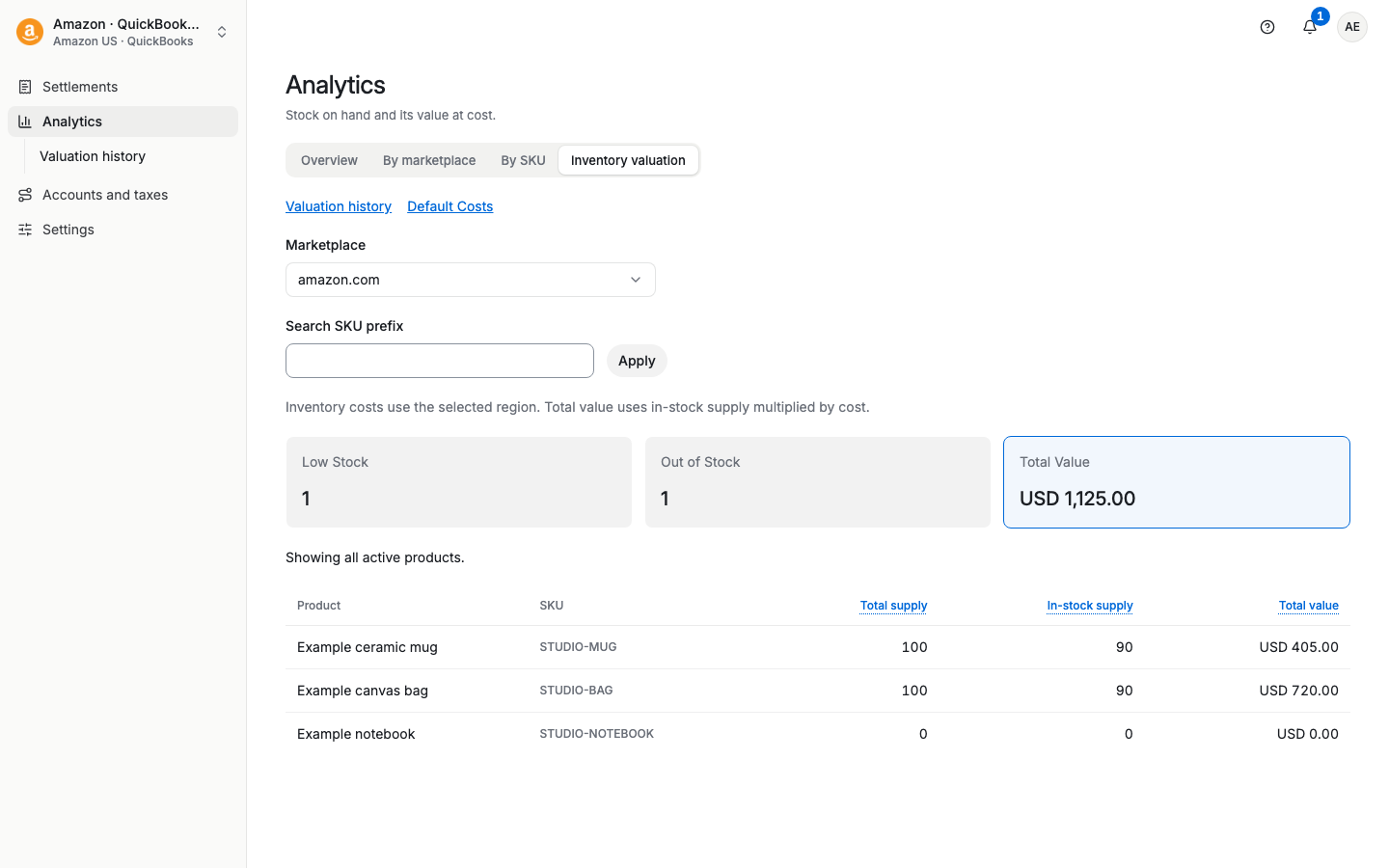The height and width of the screenshot is (868, 1389).
Task: Open the AE user avatar menu
Action: click(1352, 27)
